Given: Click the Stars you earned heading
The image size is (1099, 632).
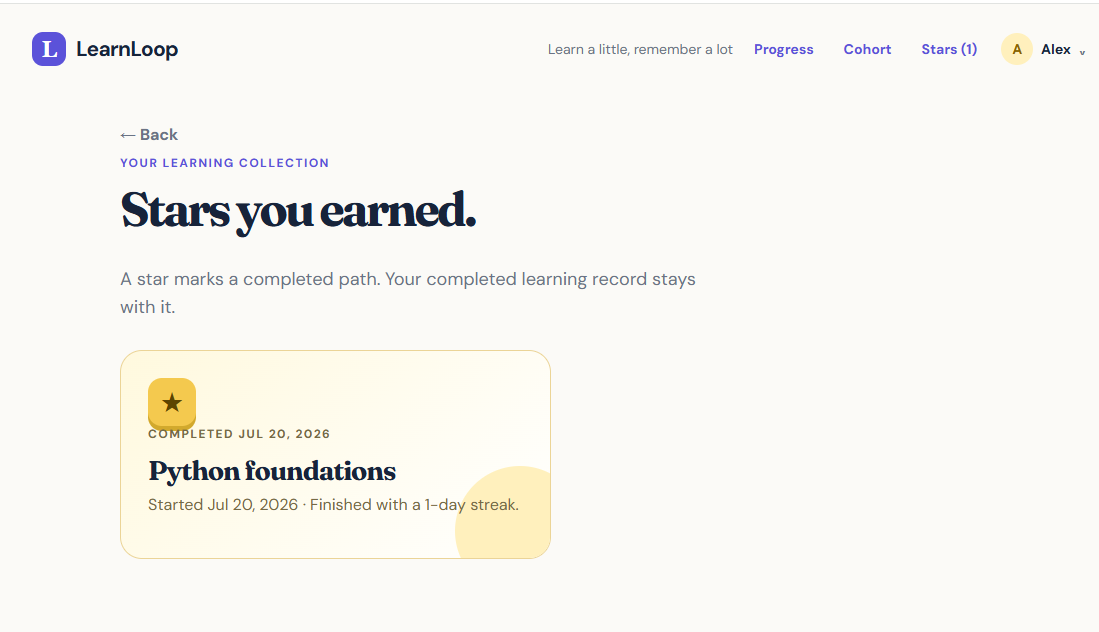Looking at the screenshot, I should click(299, 210).
